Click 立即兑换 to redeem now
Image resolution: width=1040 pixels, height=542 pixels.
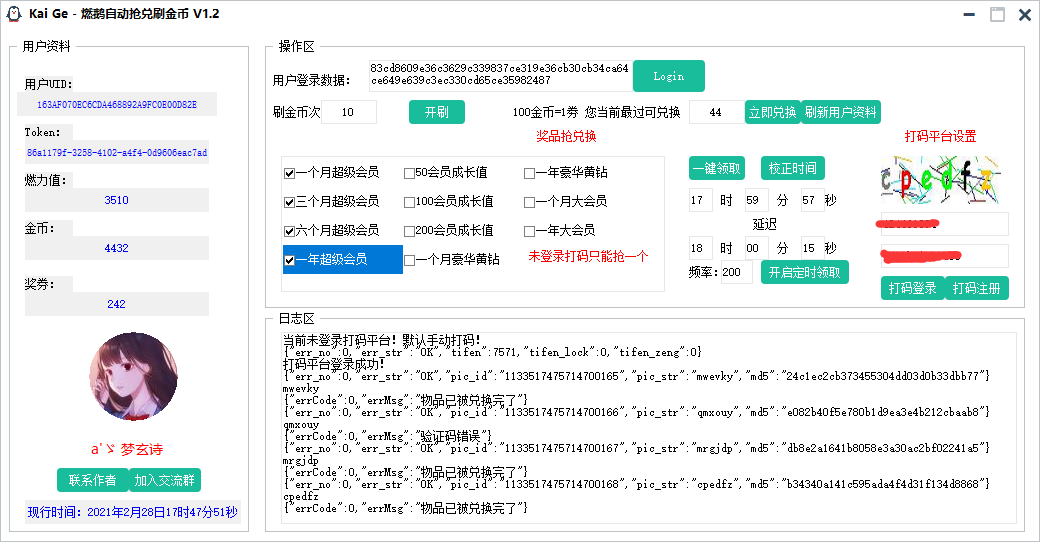pos(772,112)
